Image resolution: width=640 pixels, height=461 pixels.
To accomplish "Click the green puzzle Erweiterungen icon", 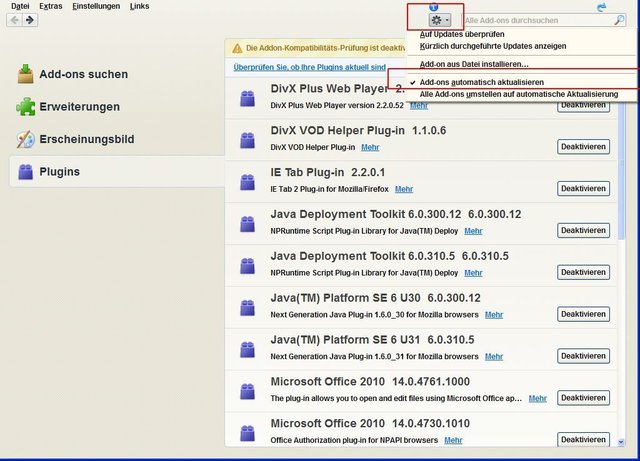I will point(25,107).
